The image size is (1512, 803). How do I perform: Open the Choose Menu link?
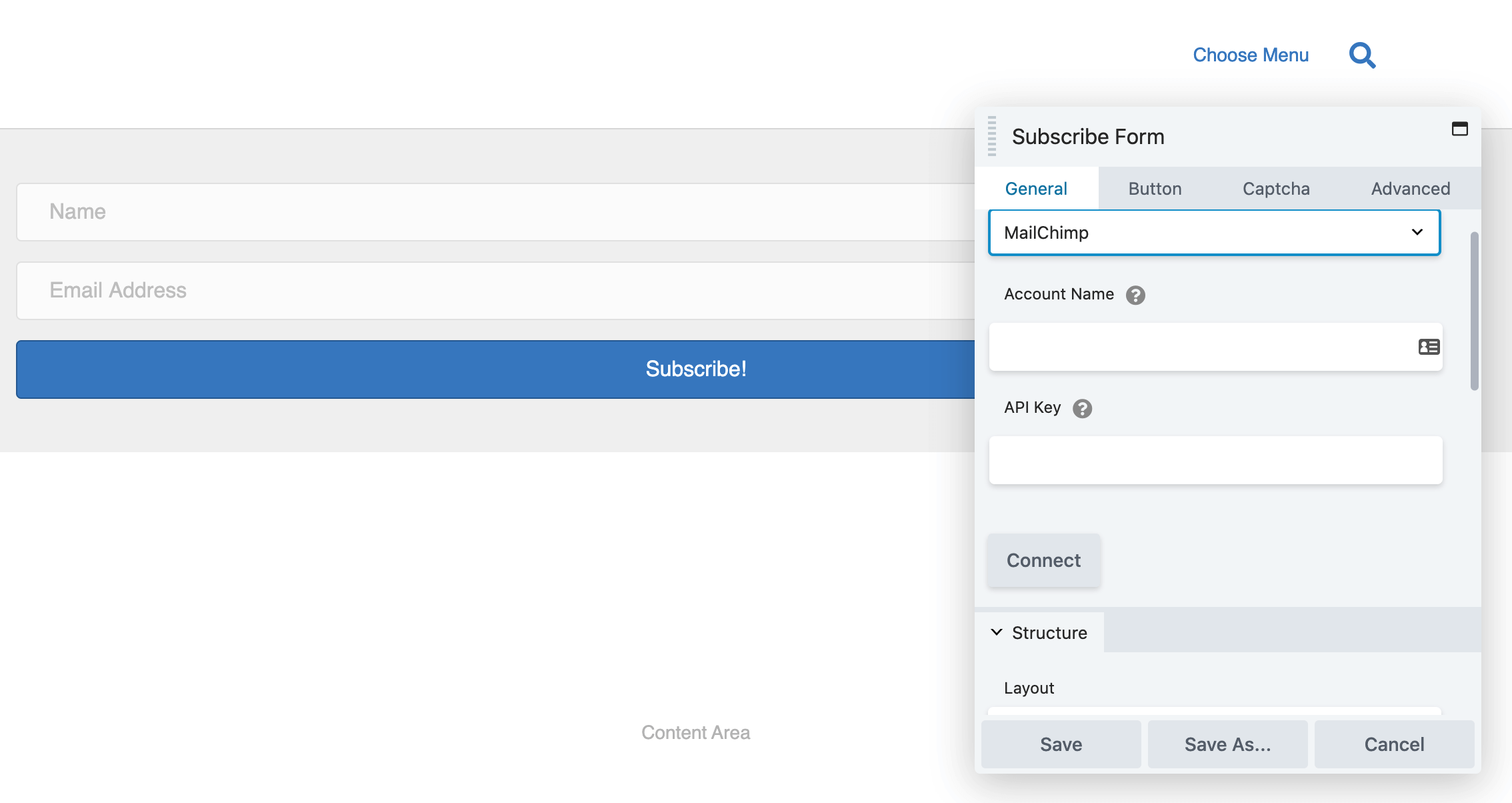1250,55
